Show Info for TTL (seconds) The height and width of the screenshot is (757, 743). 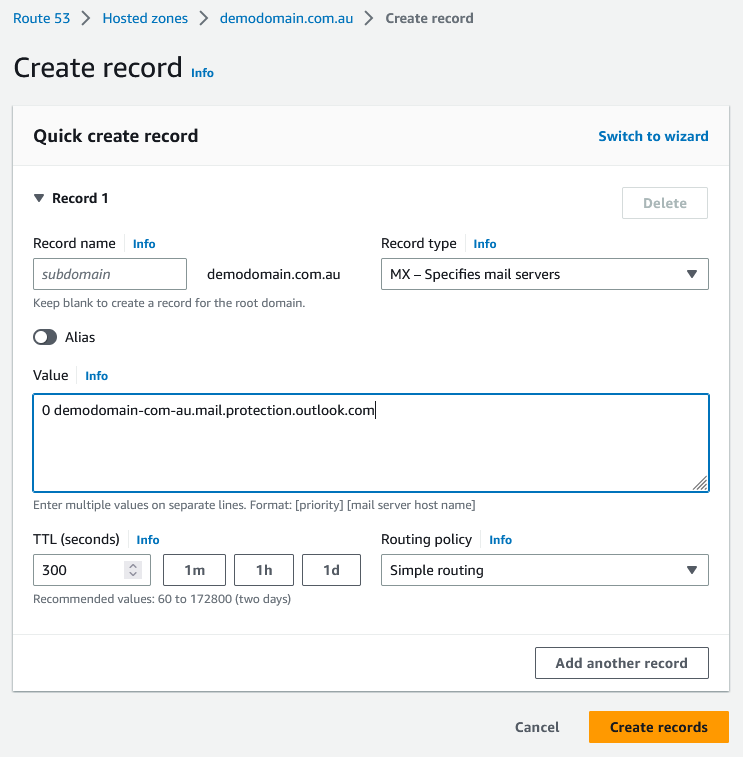point(148,540)
